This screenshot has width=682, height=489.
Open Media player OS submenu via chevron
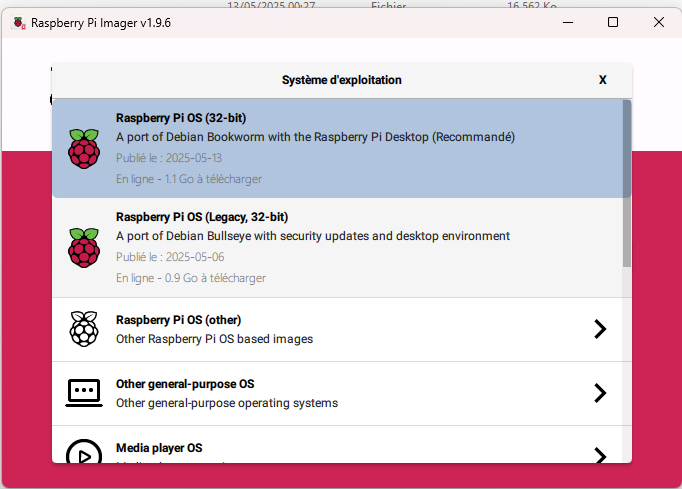[x=600, y=455]
